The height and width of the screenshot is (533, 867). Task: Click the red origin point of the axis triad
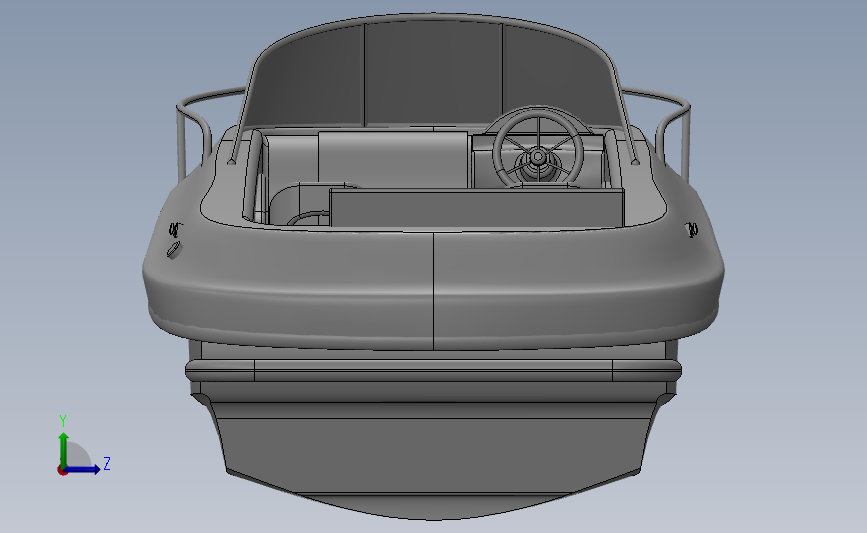pos(62,471)
